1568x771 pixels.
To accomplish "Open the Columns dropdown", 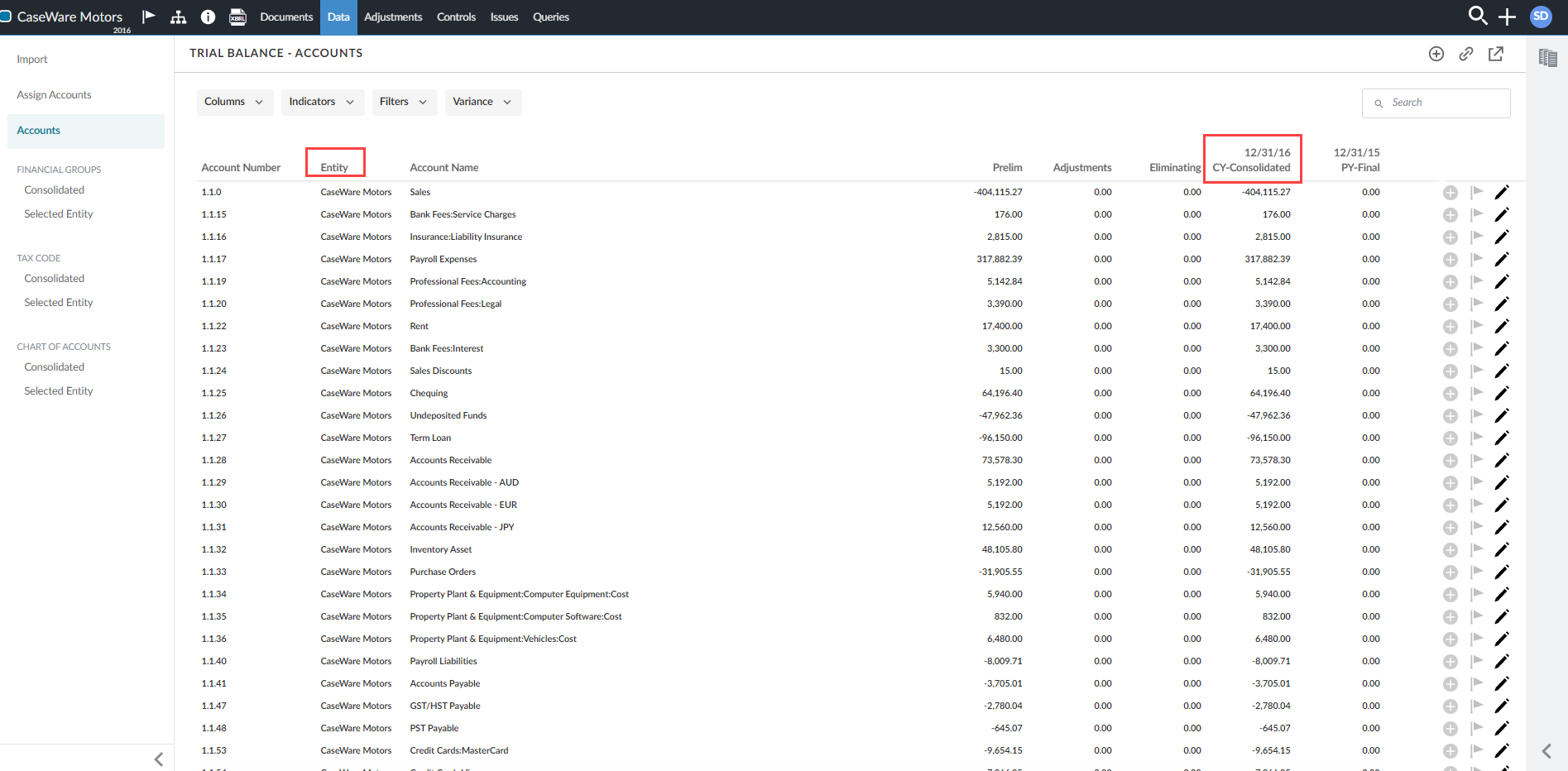I will pyautogui.click(x=234, y=102).
